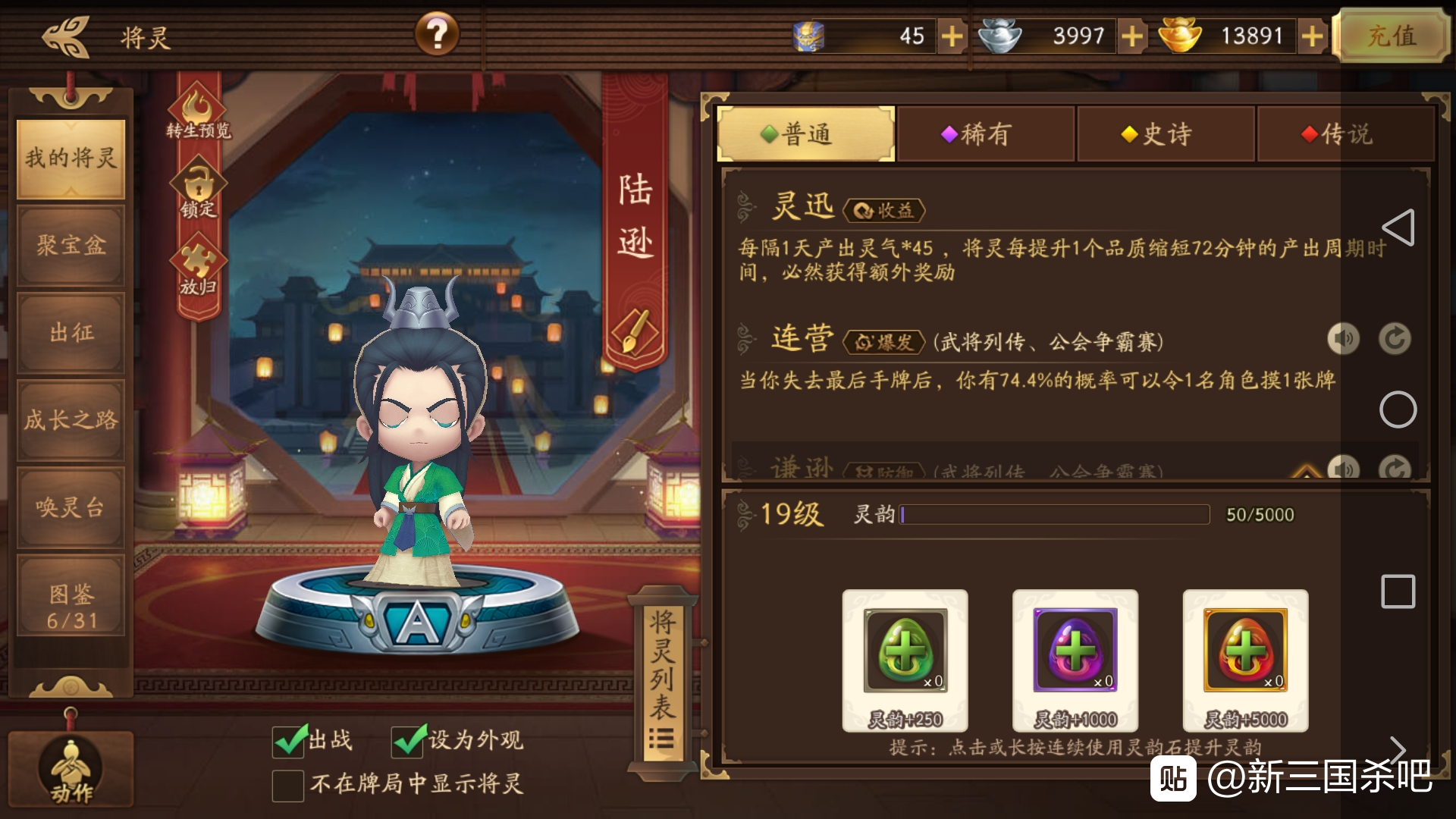Switch to the 传说 tab
Viewport: 1456px width, 819px height.
(x=1345, y=134)
